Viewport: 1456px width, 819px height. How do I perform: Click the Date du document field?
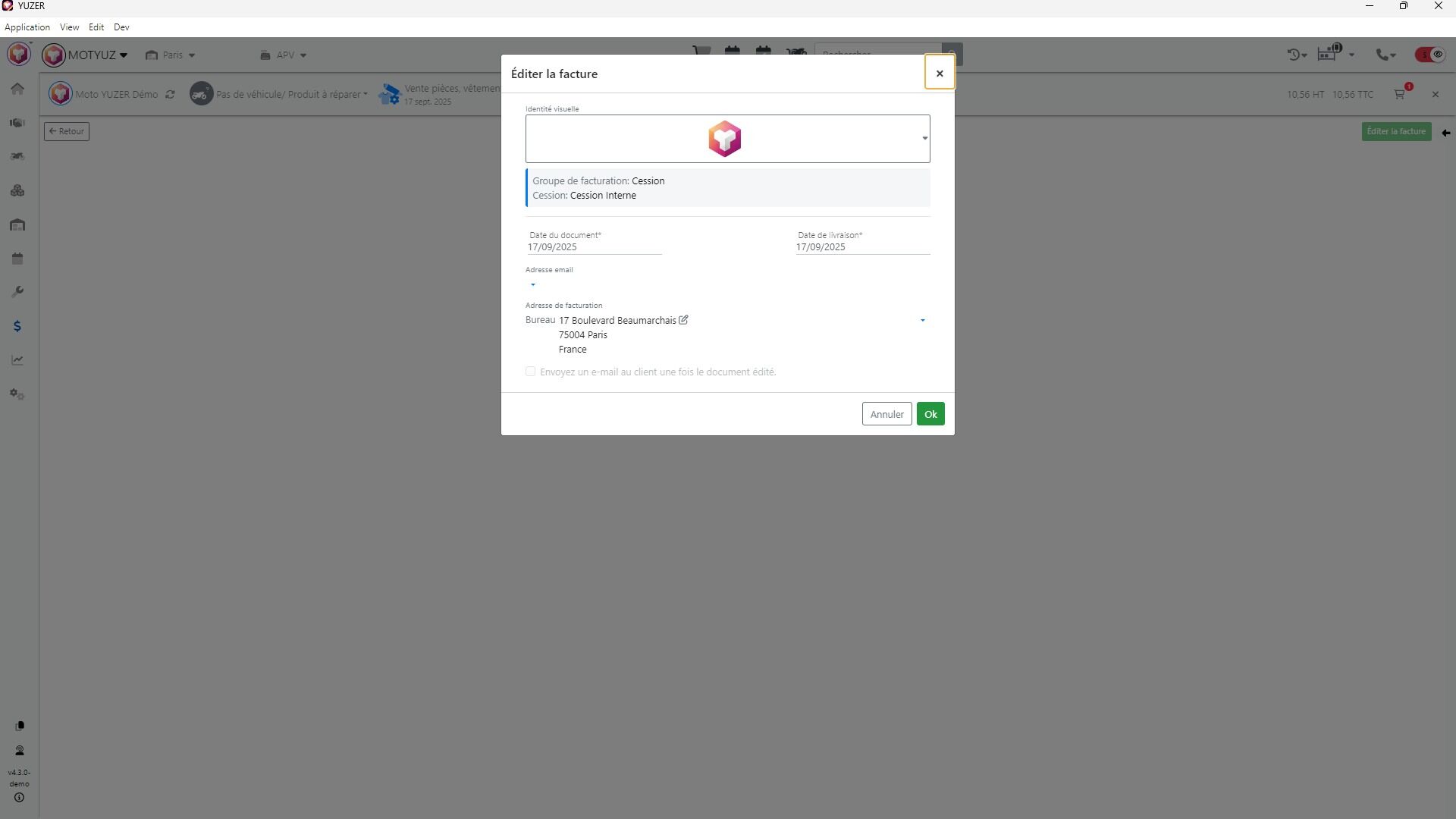[x=594, y=247]
